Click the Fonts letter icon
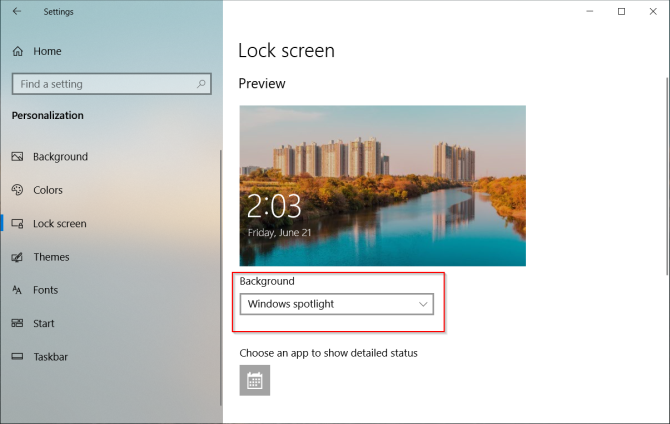 point(17,290)
